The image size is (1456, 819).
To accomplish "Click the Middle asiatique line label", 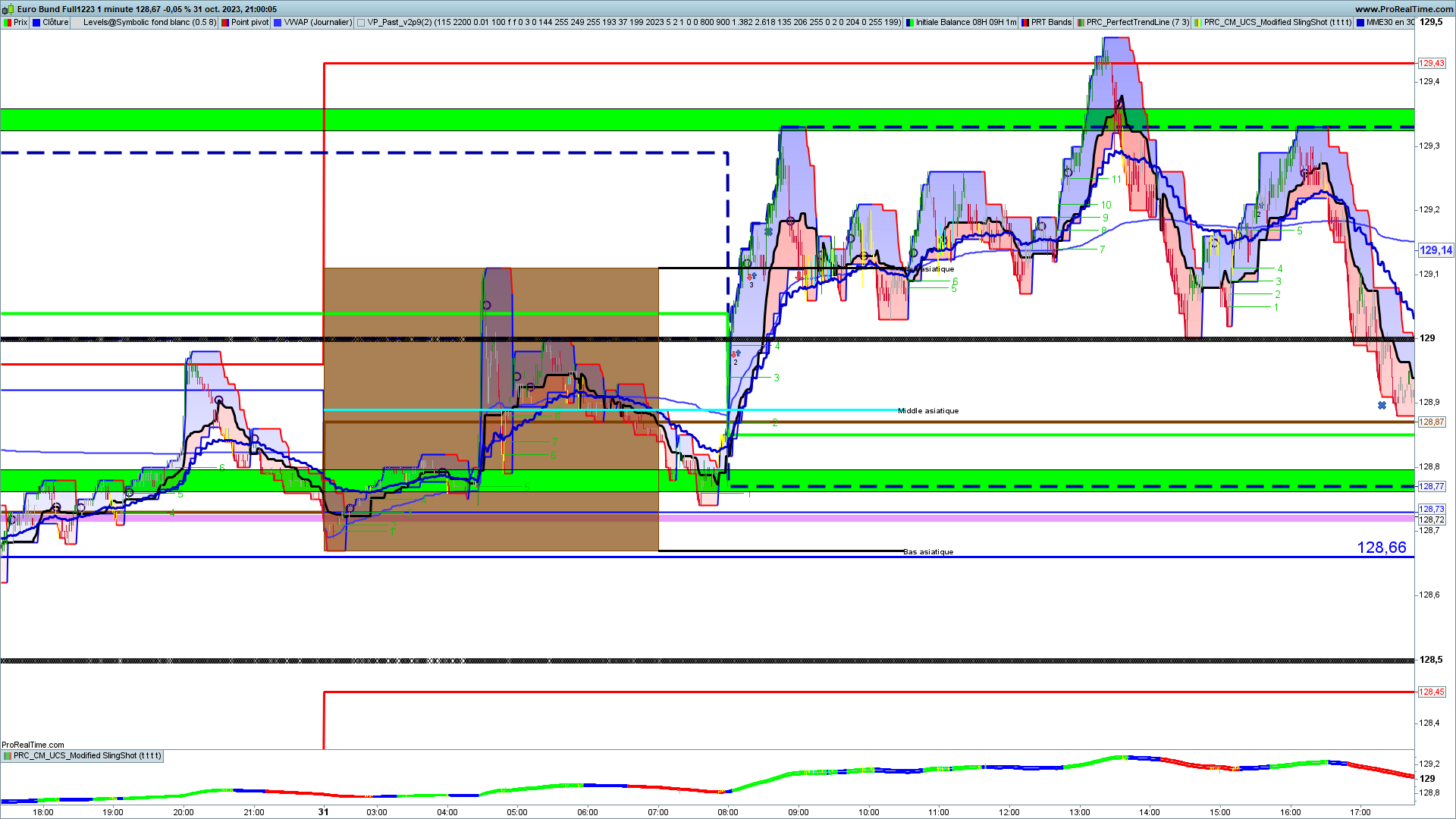I will click(928, 411).
